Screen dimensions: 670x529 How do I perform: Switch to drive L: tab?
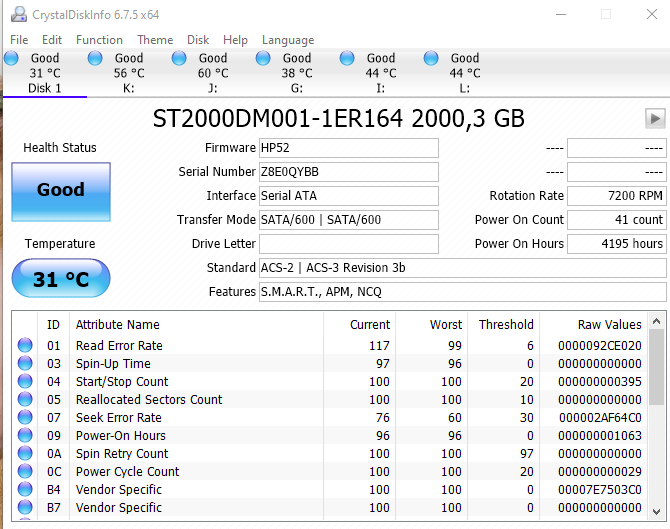[x=465, y=73]
